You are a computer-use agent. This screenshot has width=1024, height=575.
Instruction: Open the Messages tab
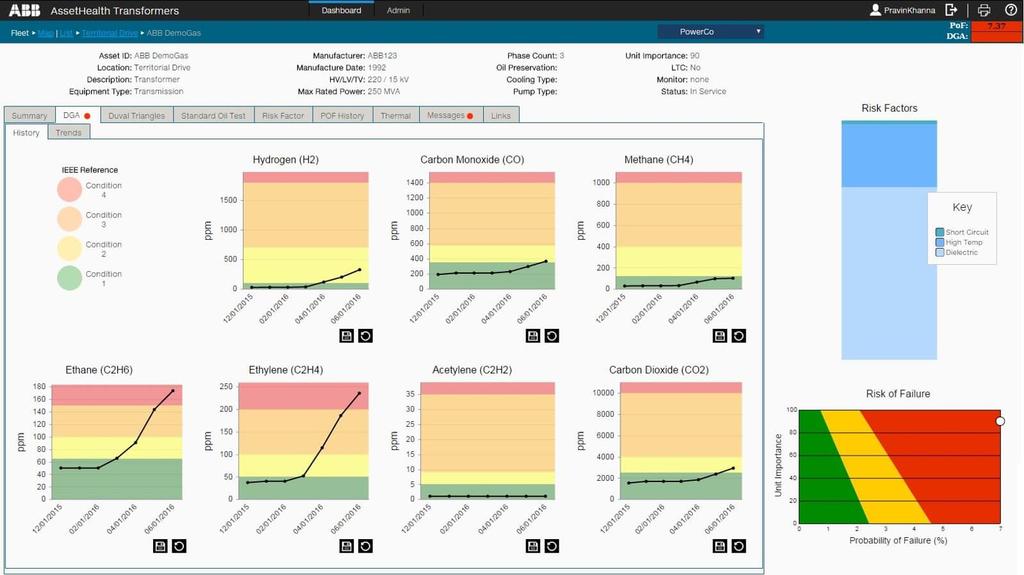450,116
